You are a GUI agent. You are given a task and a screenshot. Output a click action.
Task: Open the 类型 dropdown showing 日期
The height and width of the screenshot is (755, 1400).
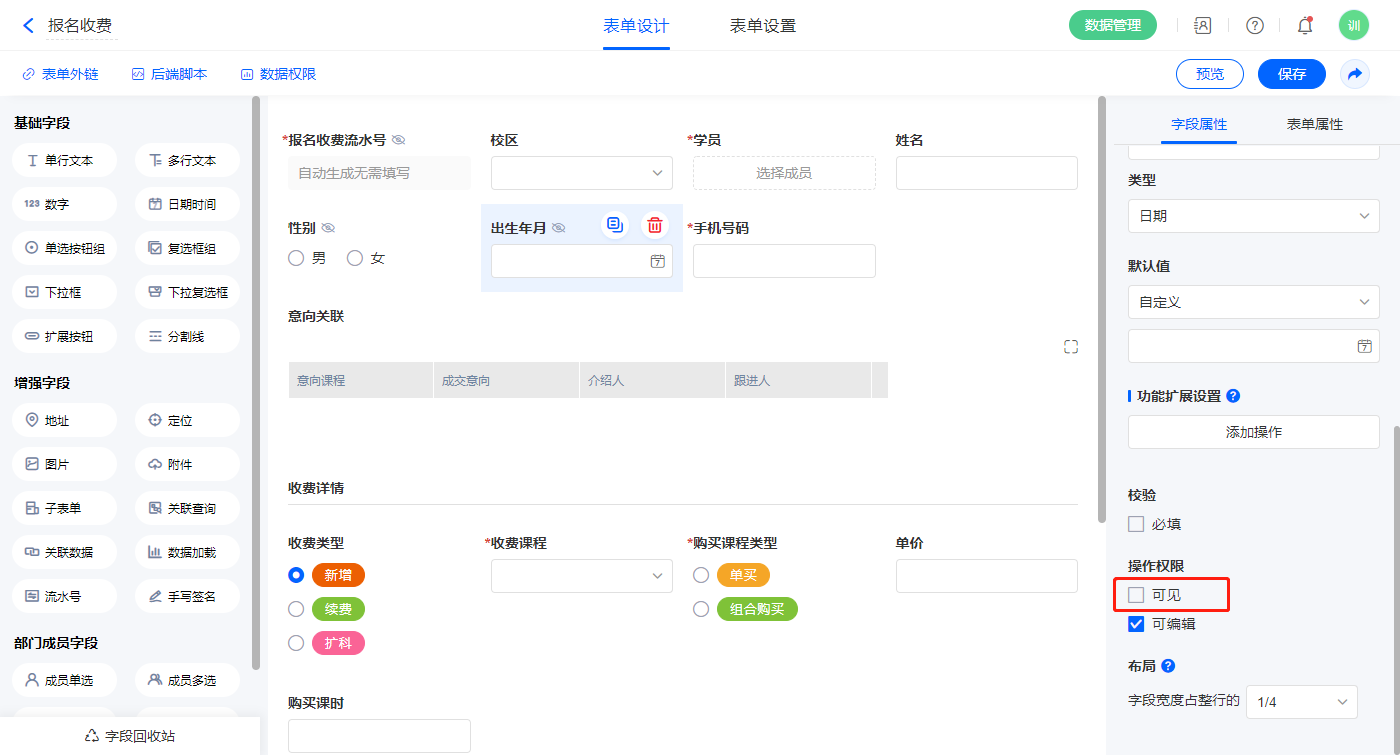(x=1253, y=216)
